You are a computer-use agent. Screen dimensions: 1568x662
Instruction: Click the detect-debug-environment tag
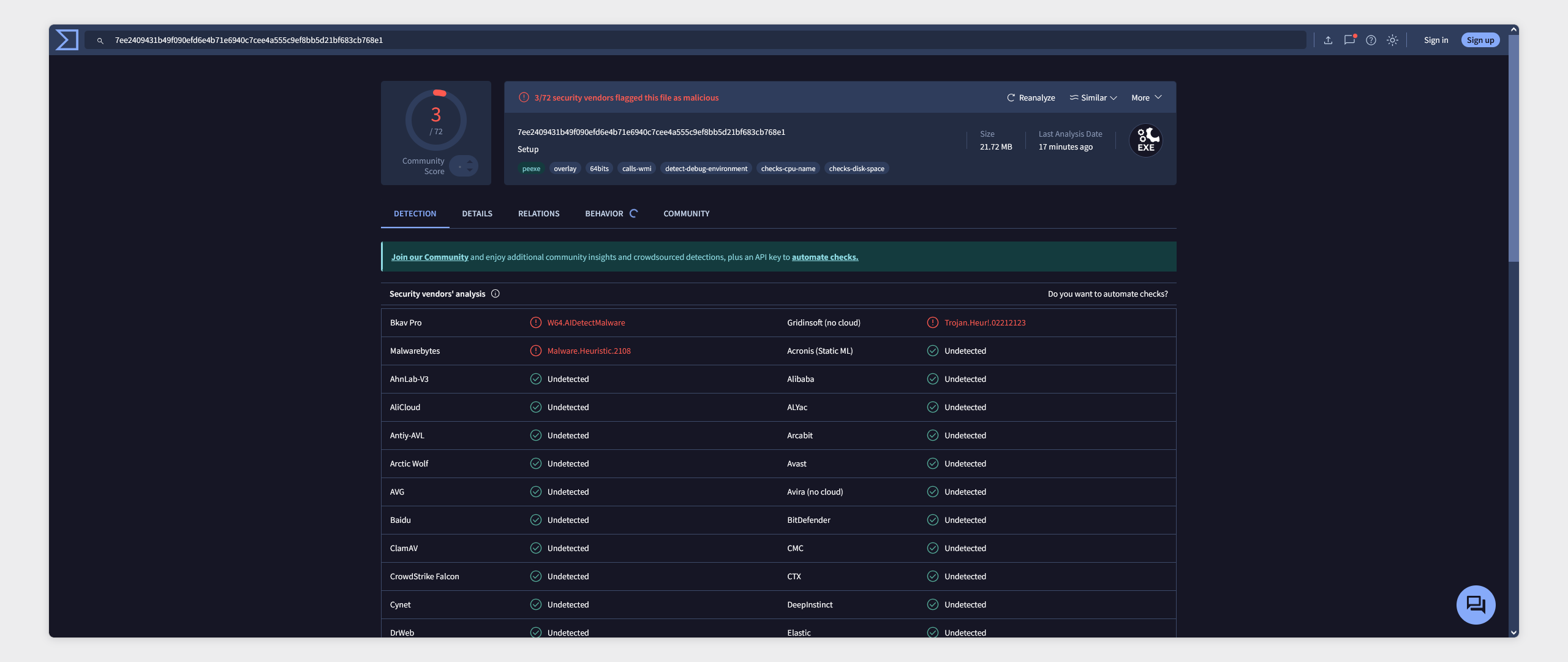click(x=706, y=169)
